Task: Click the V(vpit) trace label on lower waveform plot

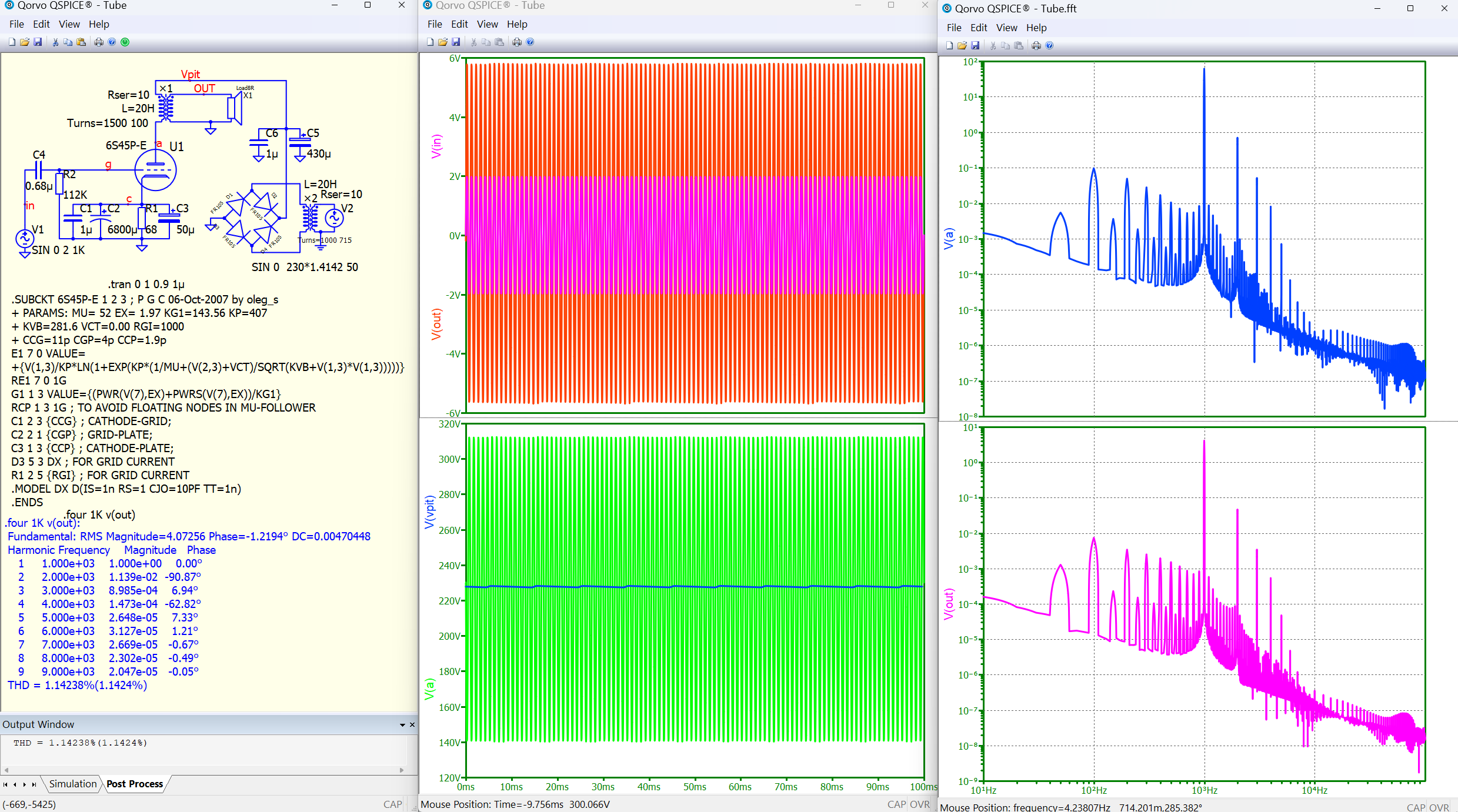Action: click(429, 512)
